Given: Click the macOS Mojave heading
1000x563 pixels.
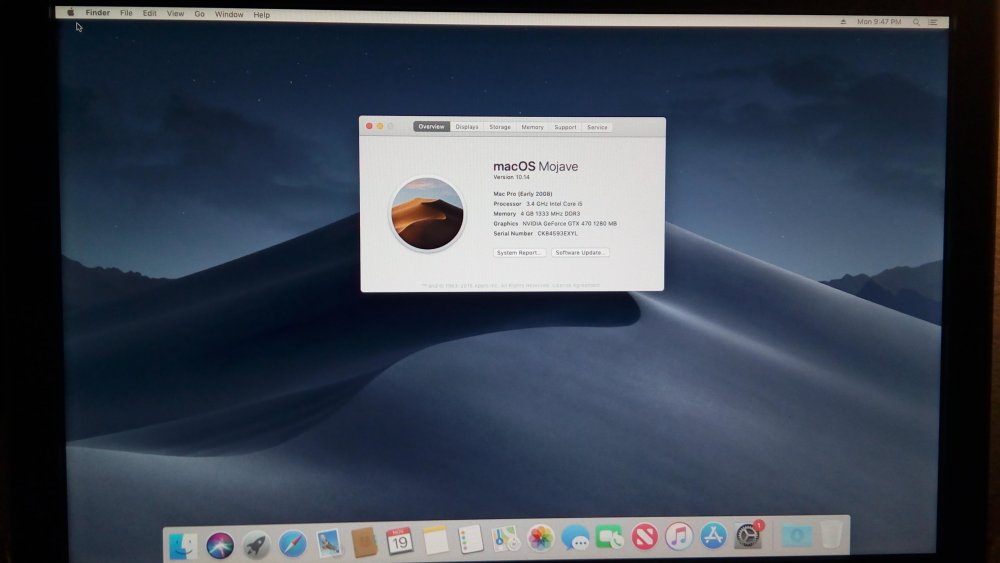Looking at the screenshot, I should pos(536,166).
